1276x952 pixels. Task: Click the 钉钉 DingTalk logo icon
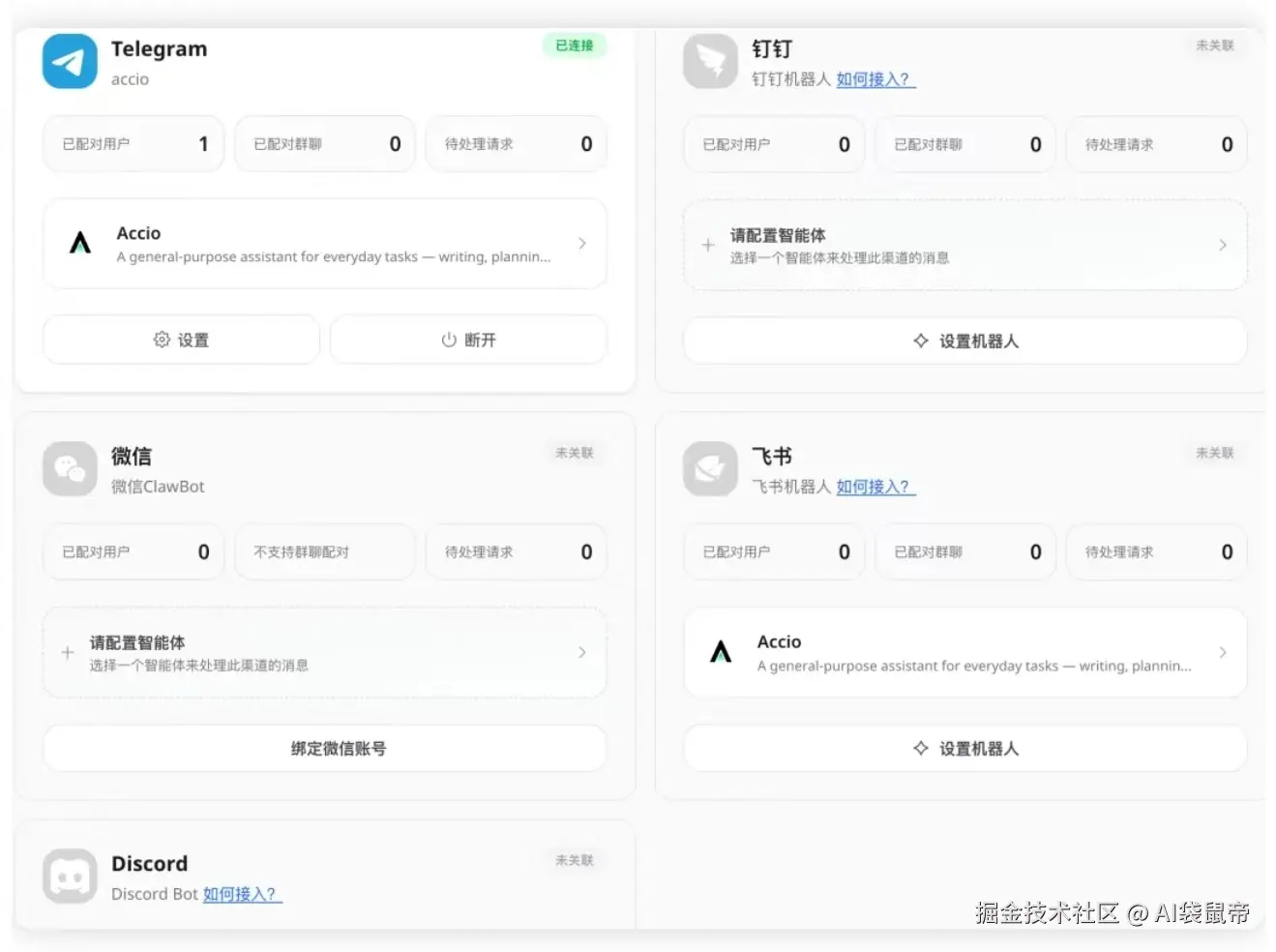pos(710,62)
